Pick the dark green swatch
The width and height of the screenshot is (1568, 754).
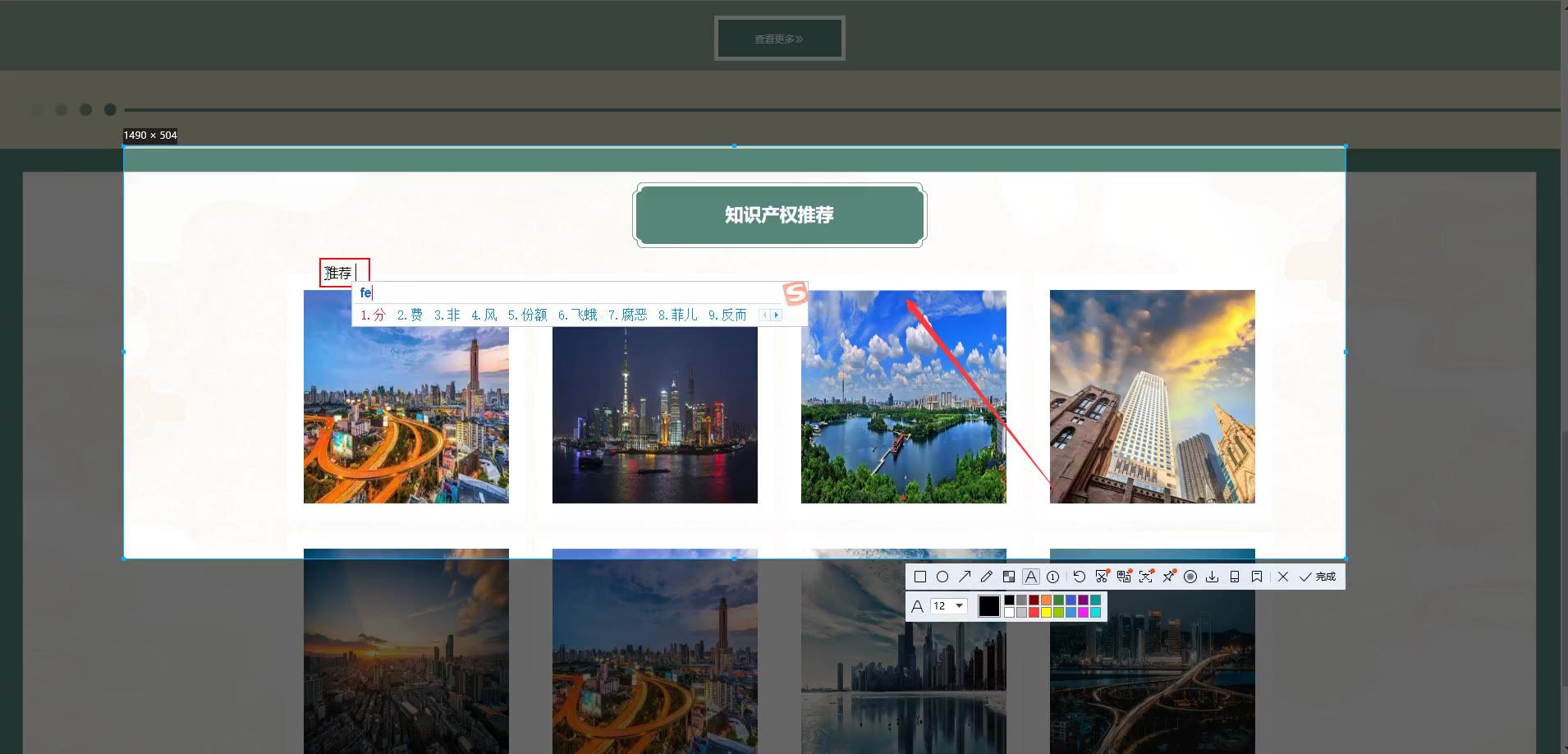pyautogui.click(x=1058, y=600)
